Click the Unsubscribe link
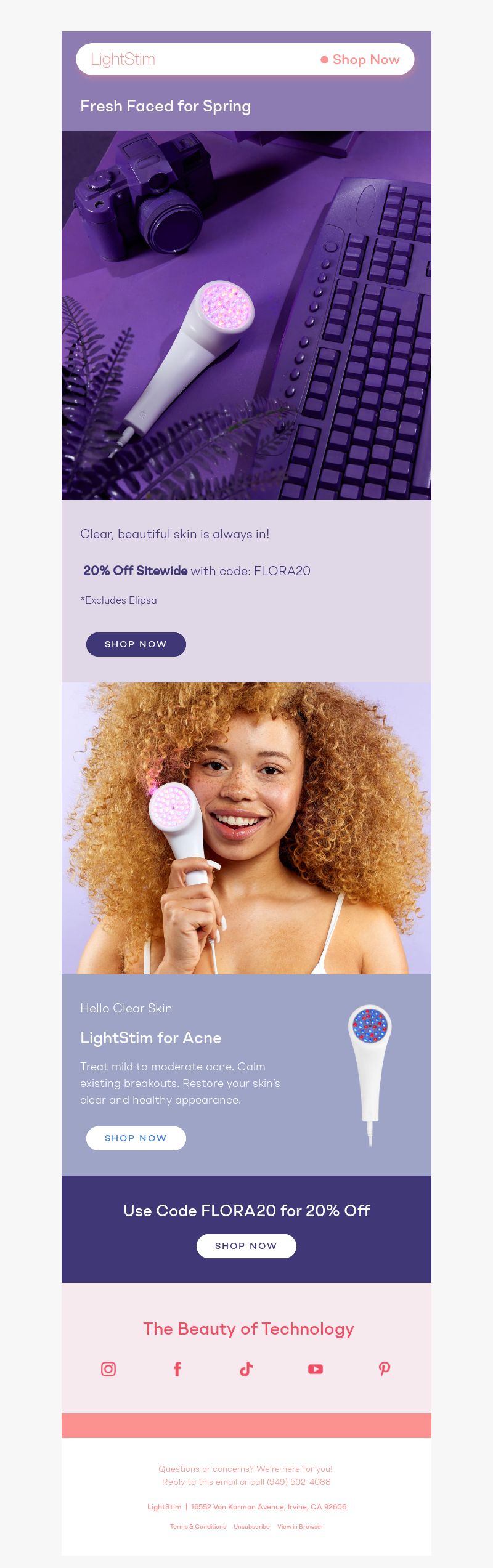The image size is (493, 1568). point(251,1526)
